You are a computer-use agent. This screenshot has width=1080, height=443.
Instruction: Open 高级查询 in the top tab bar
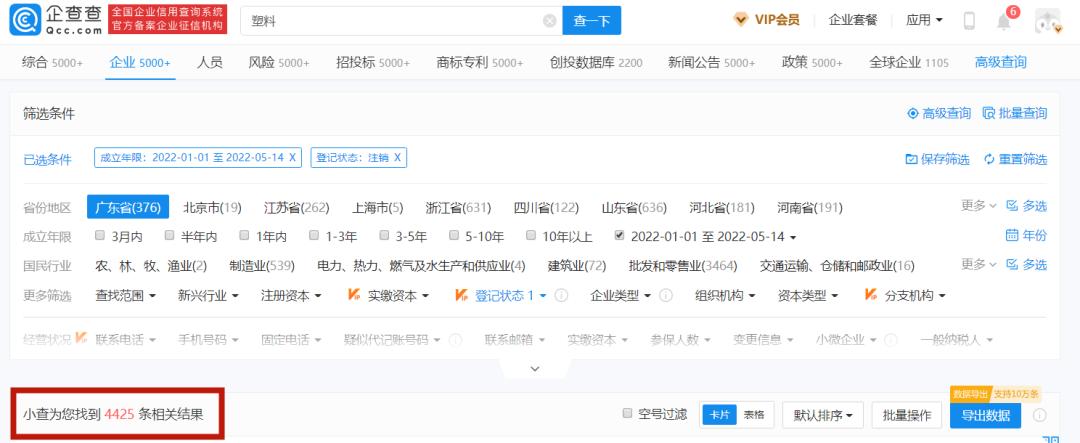click(1000, 63)
